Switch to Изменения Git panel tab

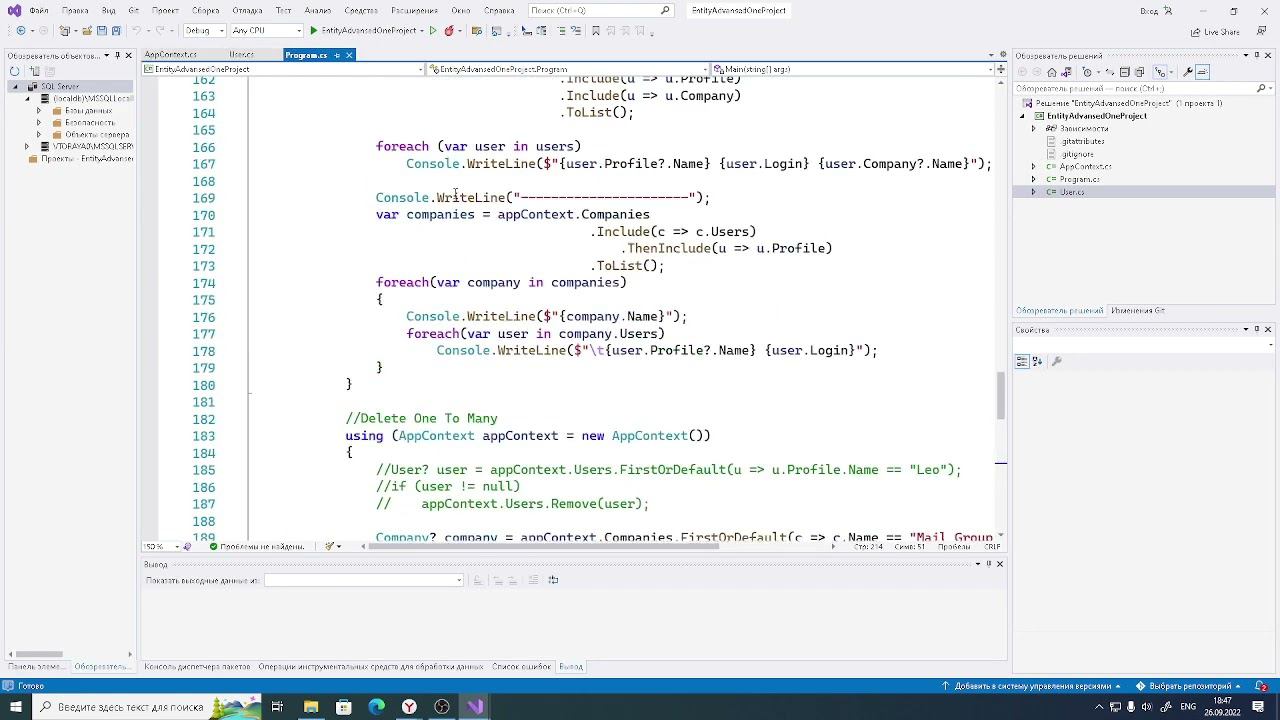[x=1137, y=311]
